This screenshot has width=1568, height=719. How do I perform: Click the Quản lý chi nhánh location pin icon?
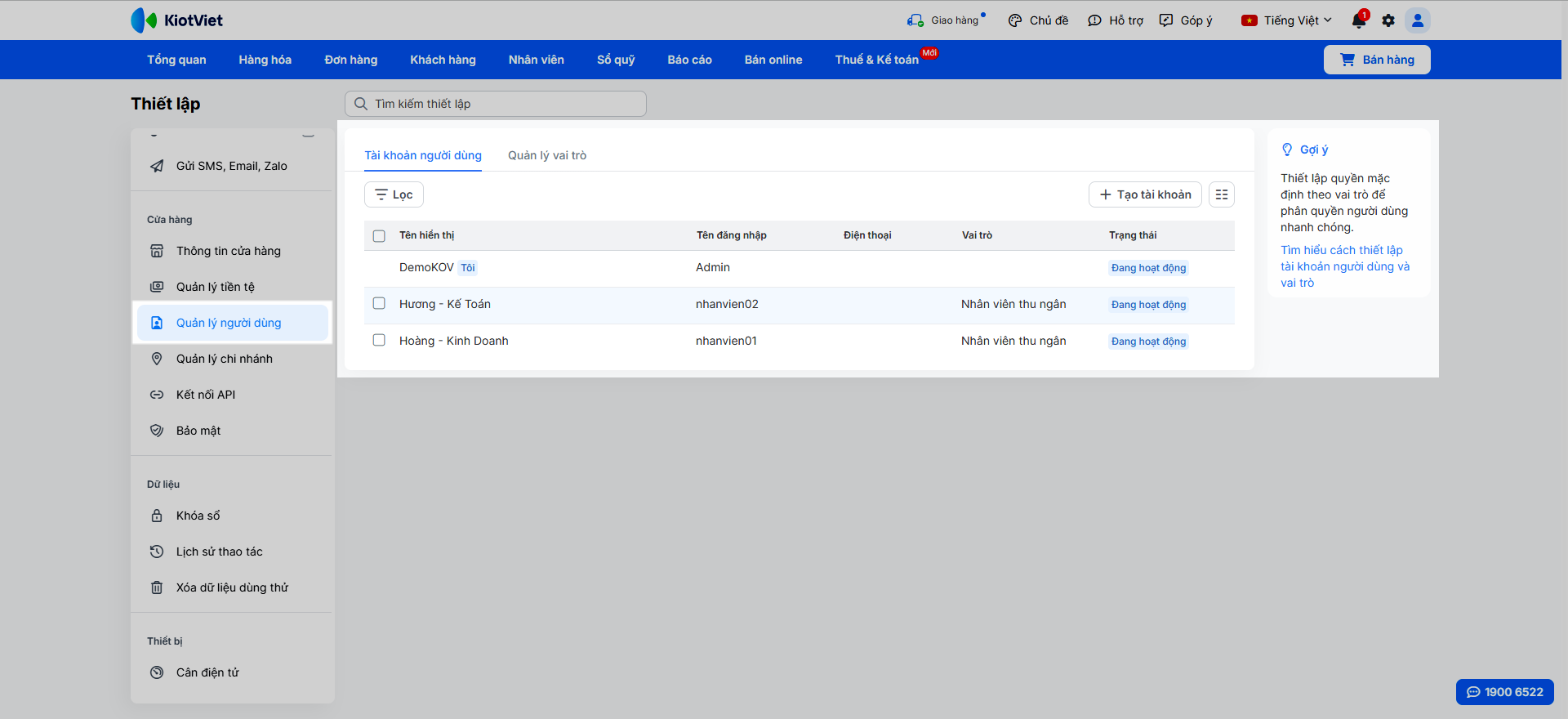coord(157,359)
